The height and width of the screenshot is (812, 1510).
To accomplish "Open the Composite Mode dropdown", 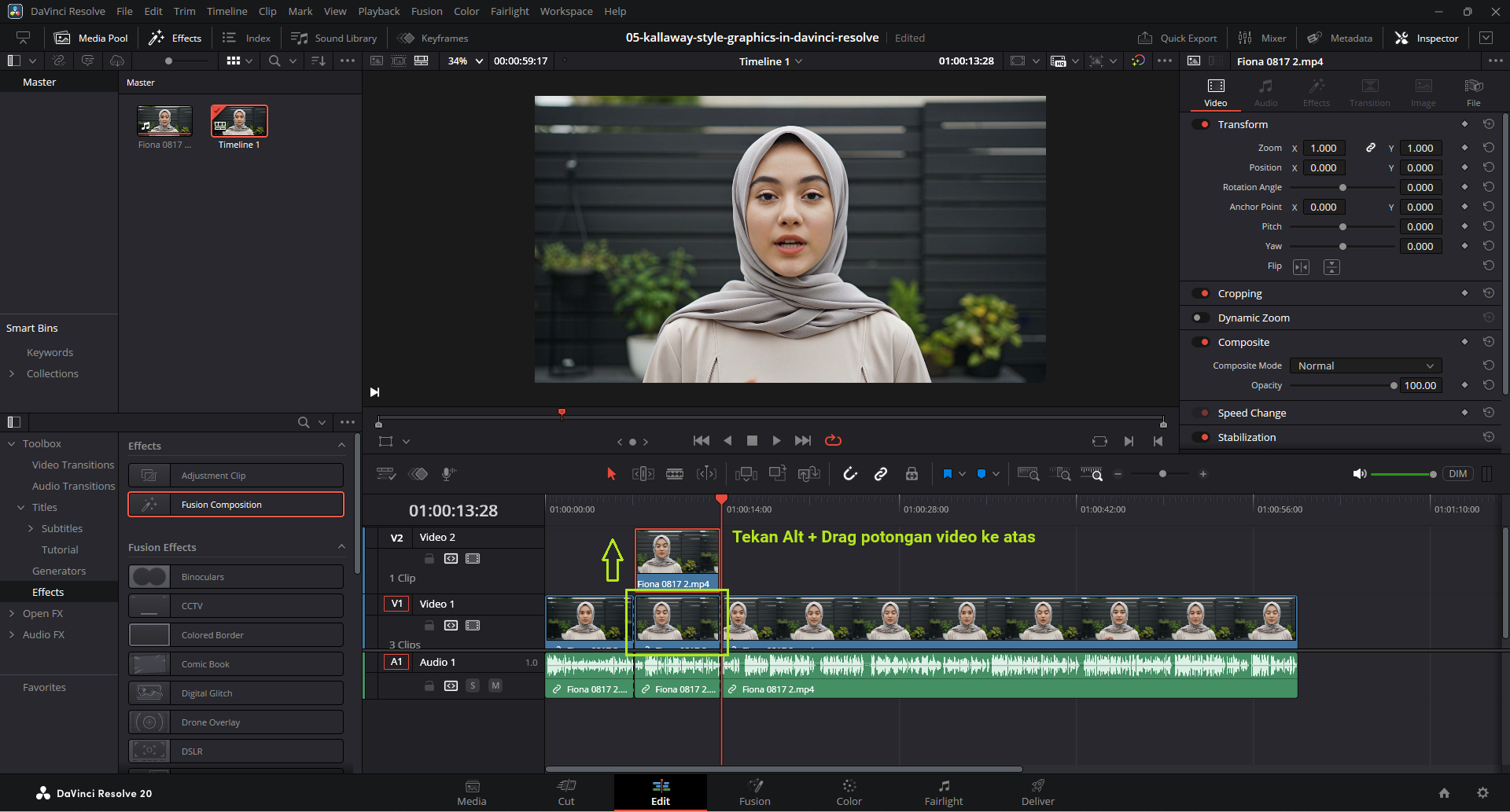I will click(1365, 366).
